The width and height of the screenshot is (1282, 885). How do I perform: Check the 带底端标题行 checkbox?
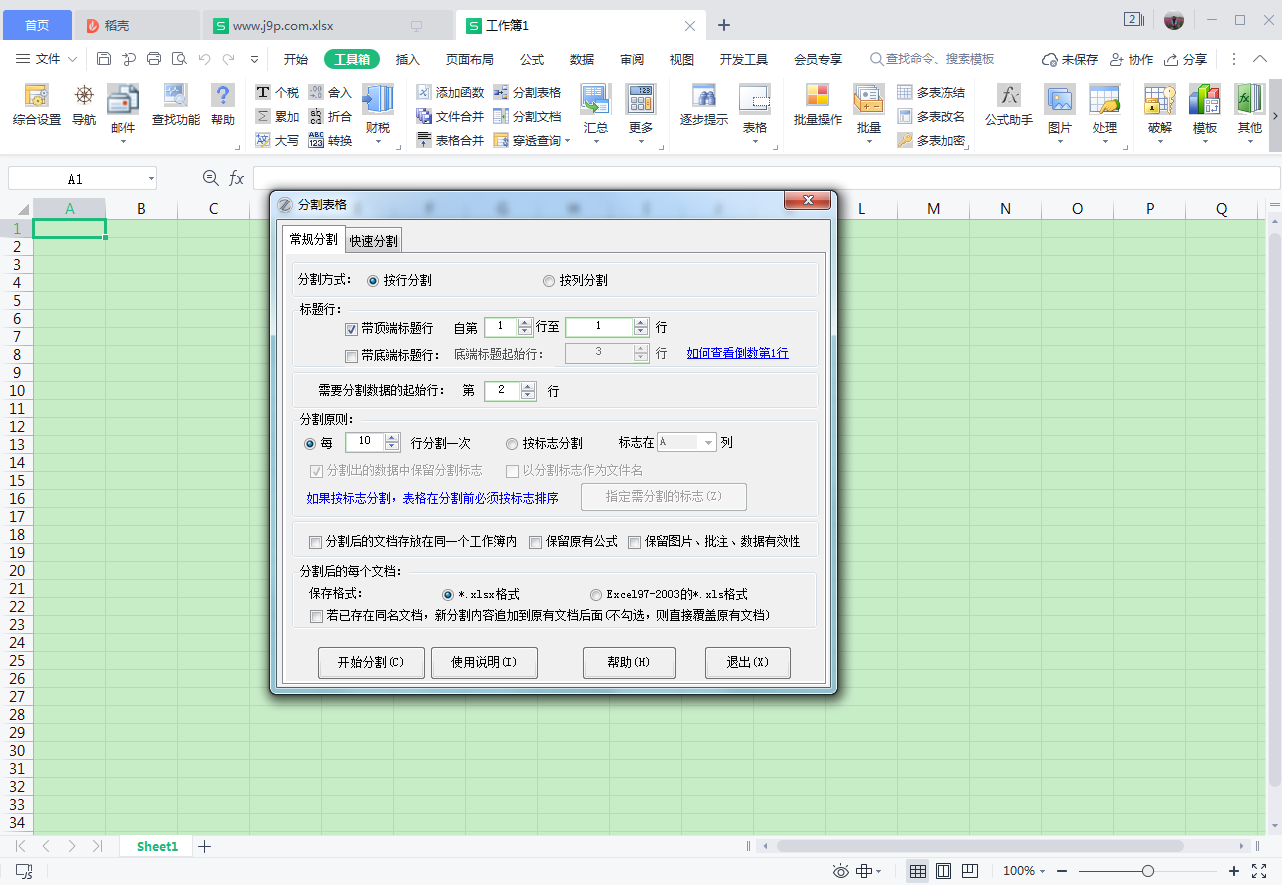[x=351, y=355]
